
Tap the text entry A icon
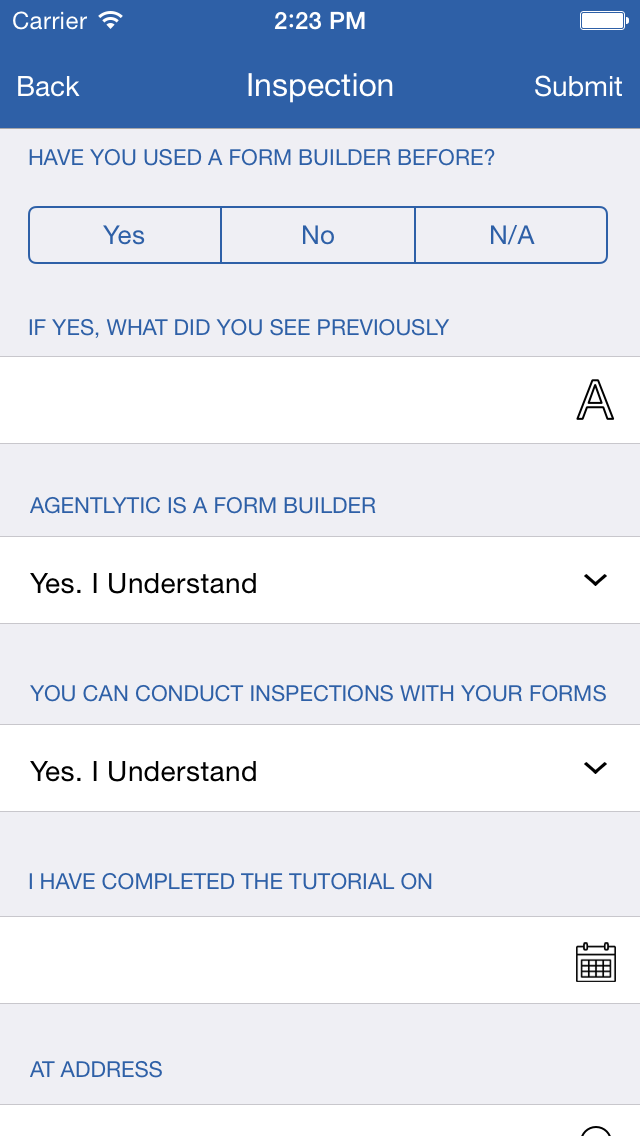coord(595,400)
